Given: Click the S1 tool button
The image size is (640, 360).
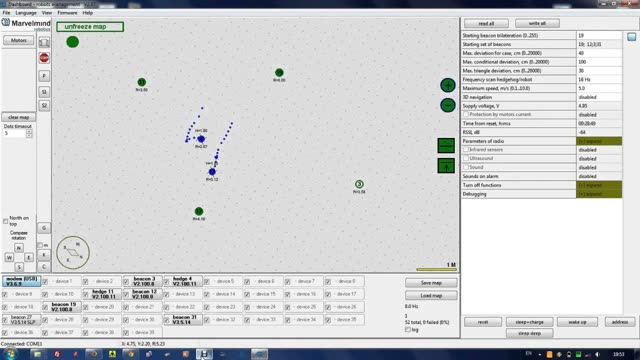Looking at the screenshot, I should (x=44, y=92).
